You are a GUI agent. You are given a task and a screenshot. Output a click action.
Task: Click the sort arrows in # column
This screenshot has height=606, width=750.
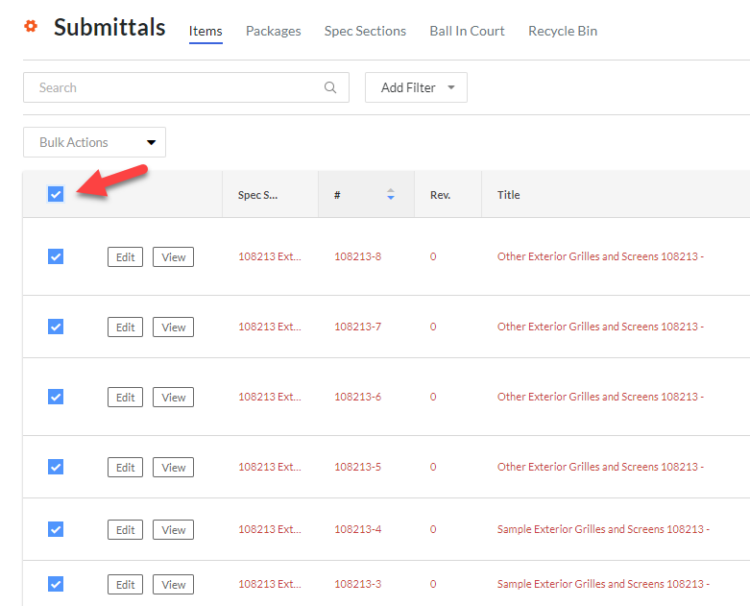pos(391,195)
